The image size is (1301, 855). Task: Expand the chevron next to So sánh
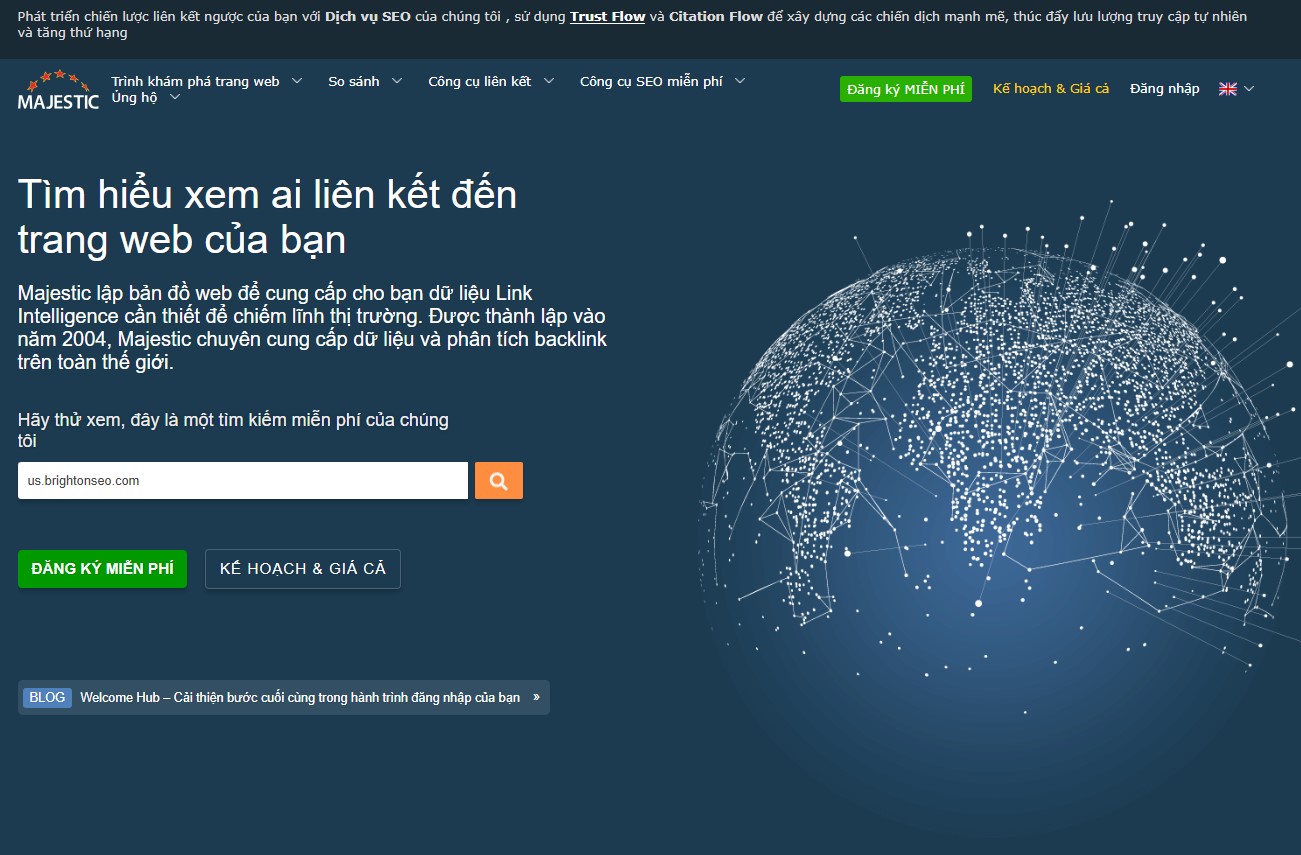397,81
